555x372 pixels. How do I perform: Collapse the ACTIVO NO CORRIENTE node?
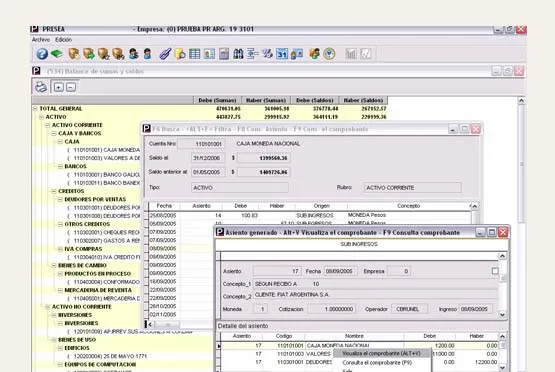tap(47, 307)
